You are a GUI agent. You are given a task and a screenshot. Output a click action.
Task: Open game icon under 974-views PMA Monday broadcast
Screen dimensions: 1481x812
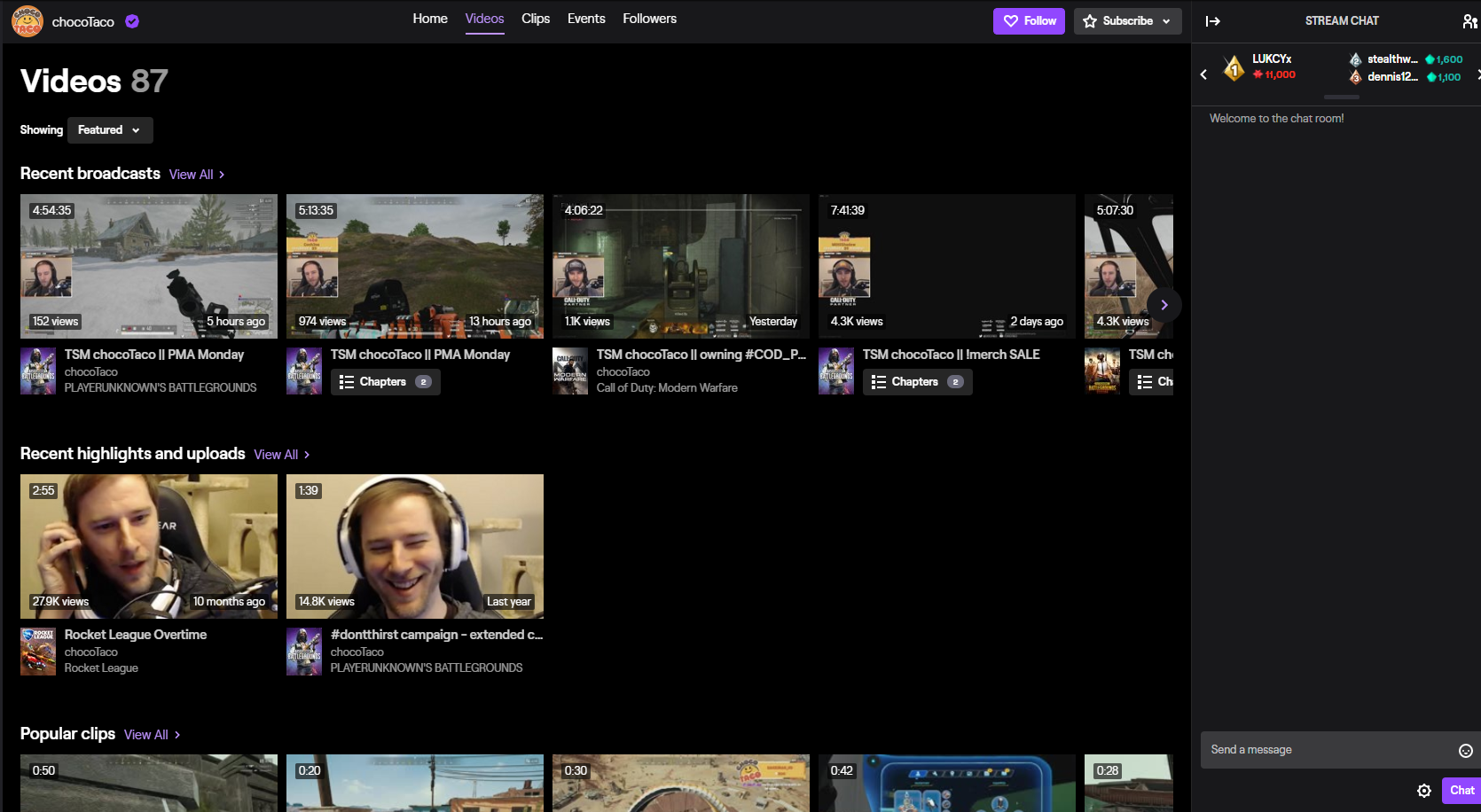tap(304, 371)
